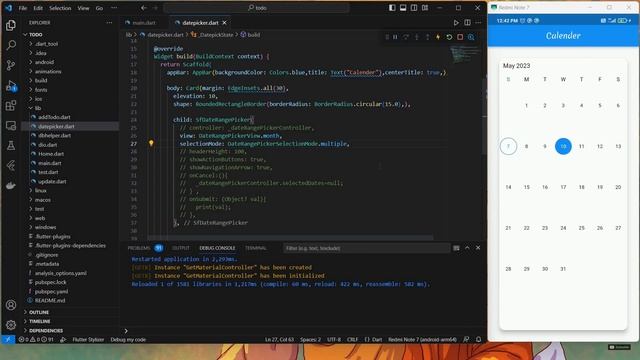This screenshot has height=360, width=640.
Task: Open the View menu
Action: pos(83,8)
